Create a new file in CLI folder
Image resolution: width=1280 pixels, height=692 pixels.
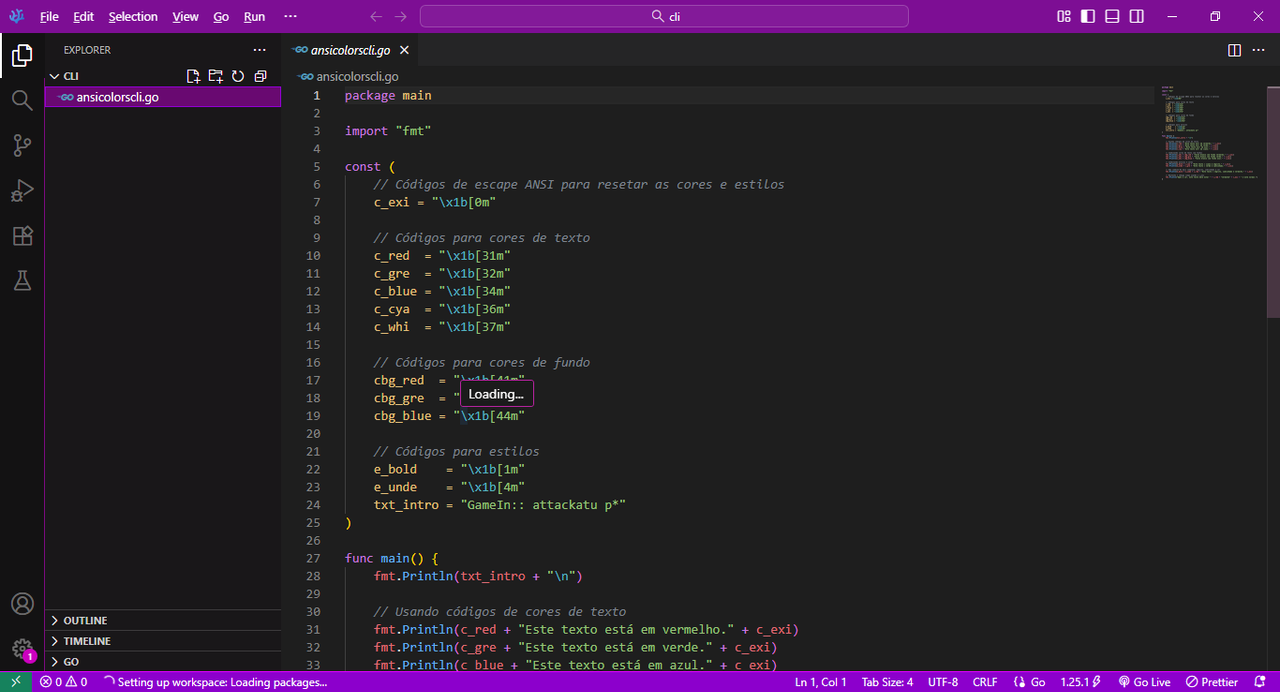coord(194,76)
